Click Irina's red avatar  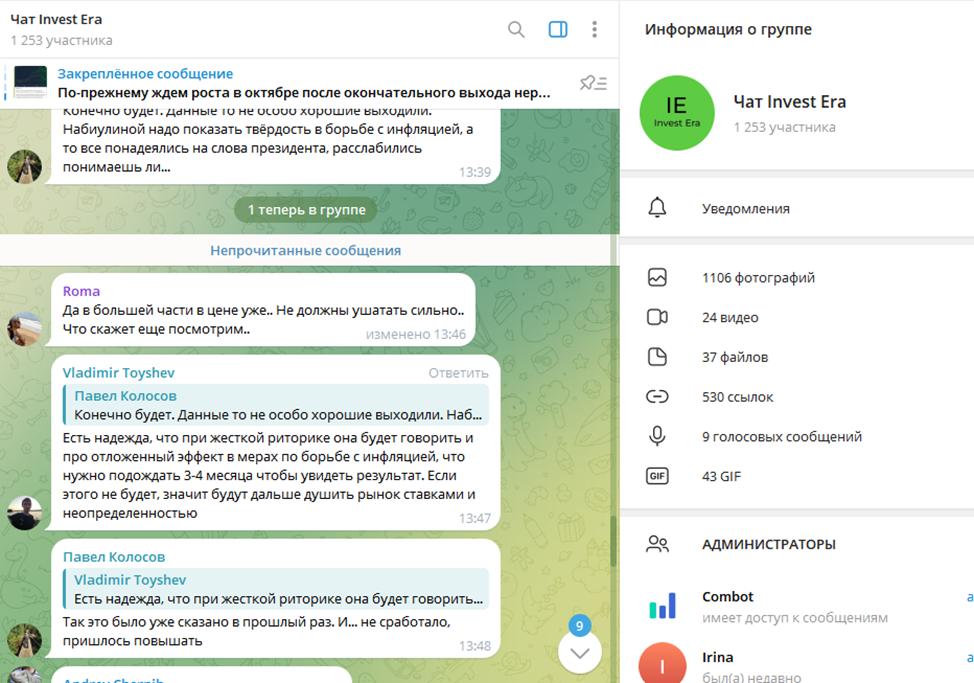click(x=662, y=663)
